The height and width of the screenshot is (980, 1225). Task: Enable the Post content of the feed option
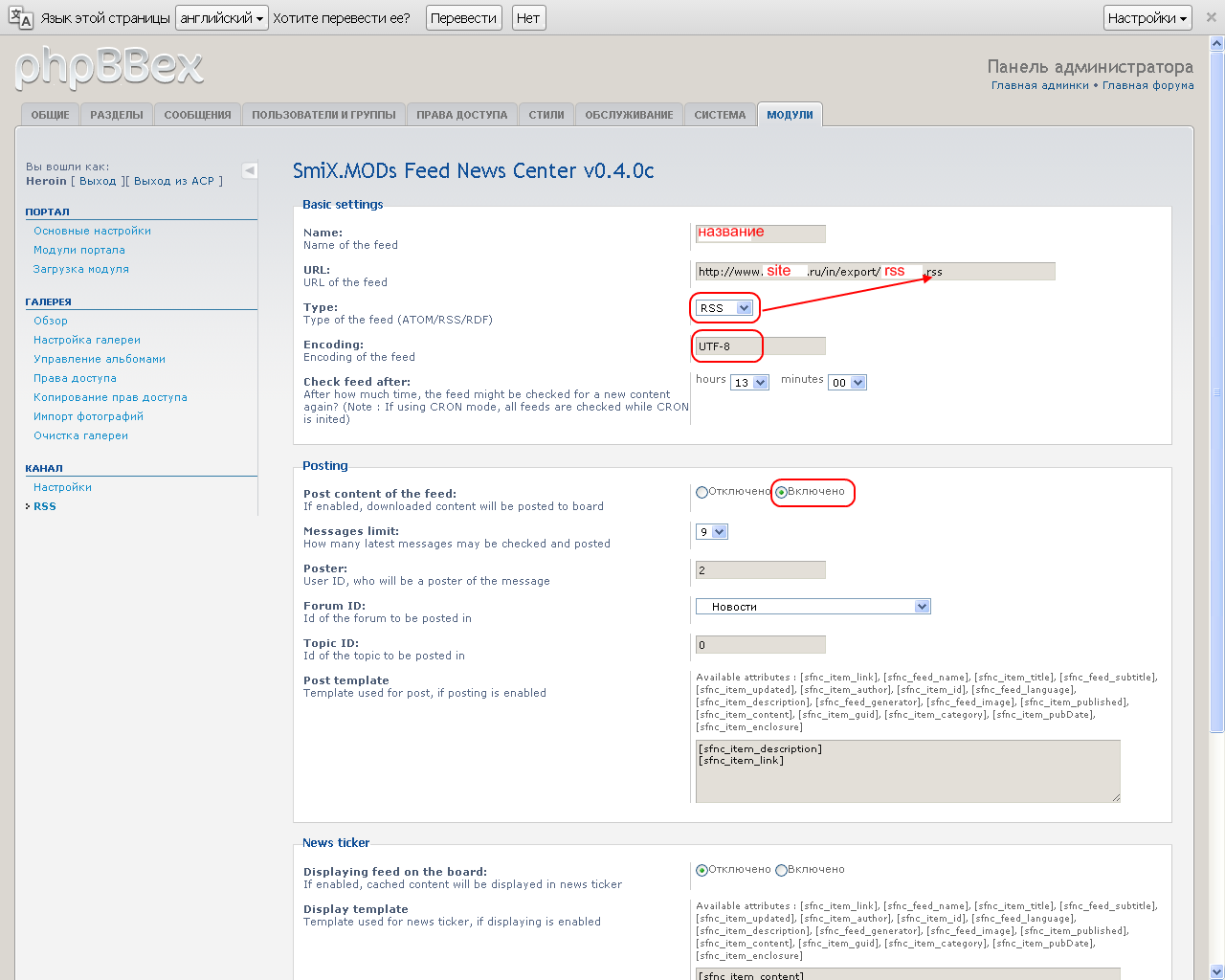pyautogui.click(x=782, y=492)
